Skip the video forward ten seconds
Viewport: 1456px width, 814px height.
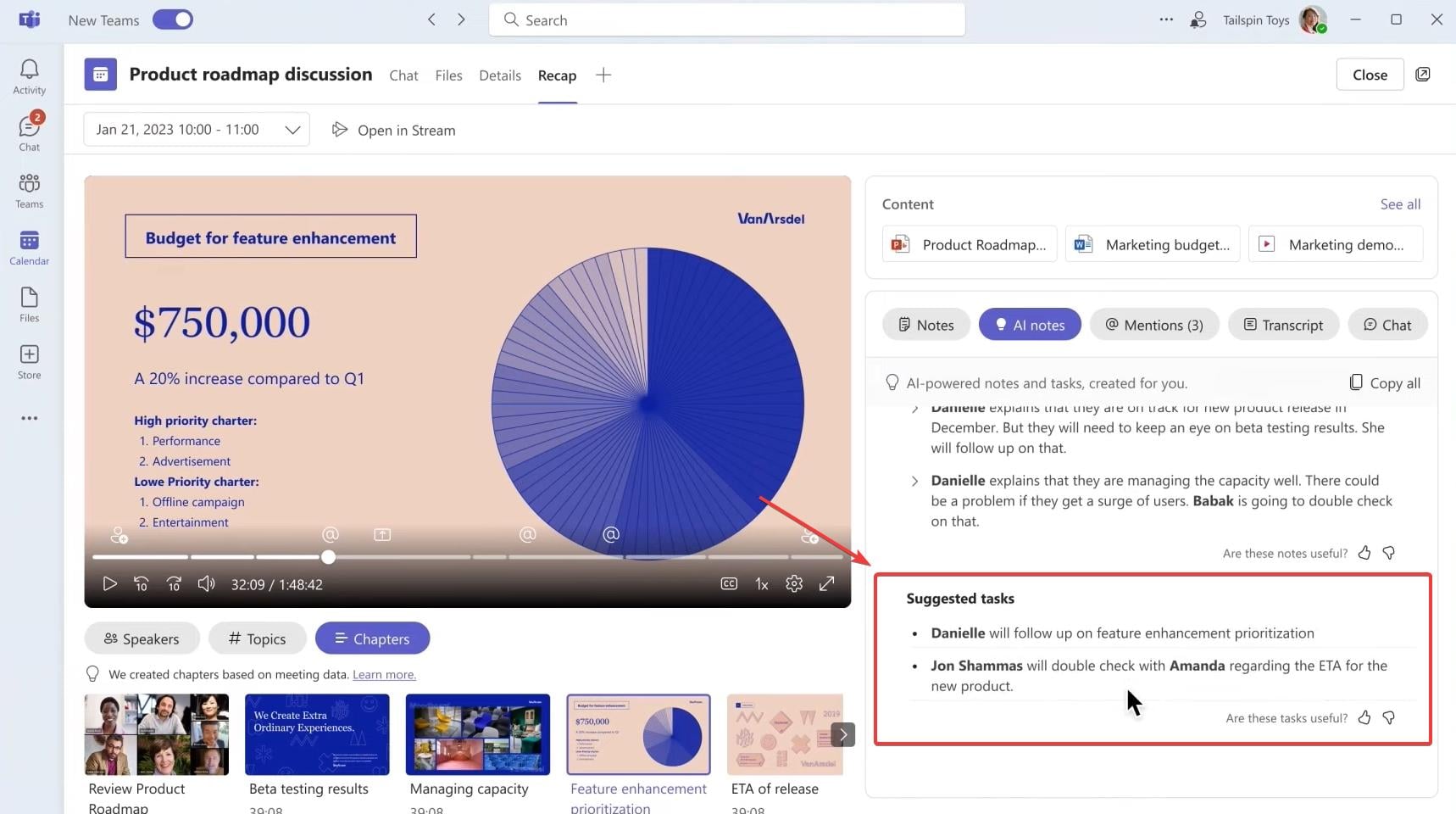pyautogui.click(x=174, y=583)
